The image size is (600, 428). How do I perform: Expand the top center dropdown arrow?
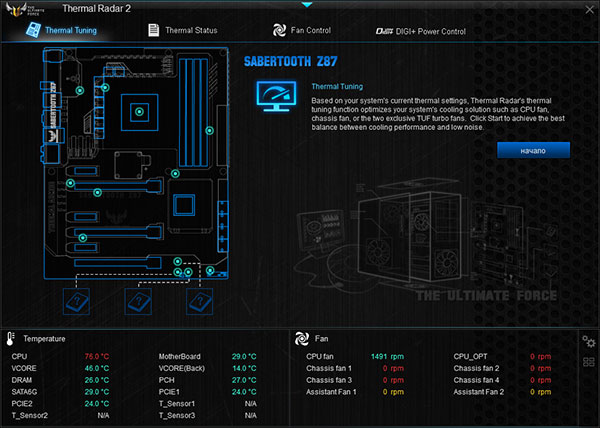tap(307, 5)
